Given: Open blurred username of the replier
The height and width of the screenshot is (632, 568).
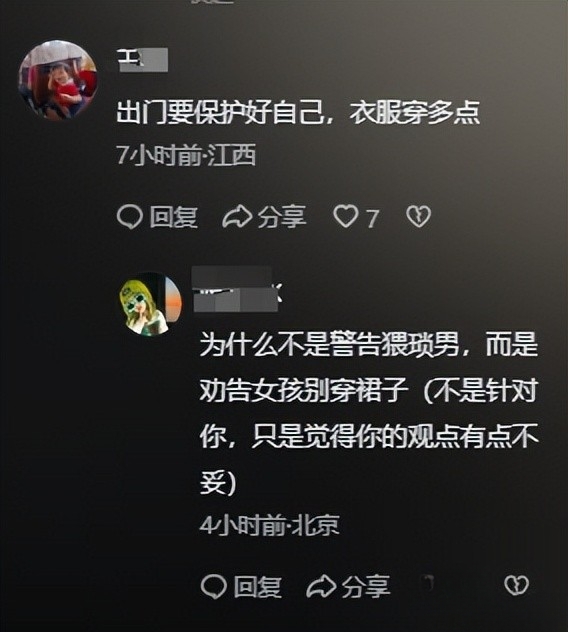Looking at the screenshot, I should (x=236, y=289).
